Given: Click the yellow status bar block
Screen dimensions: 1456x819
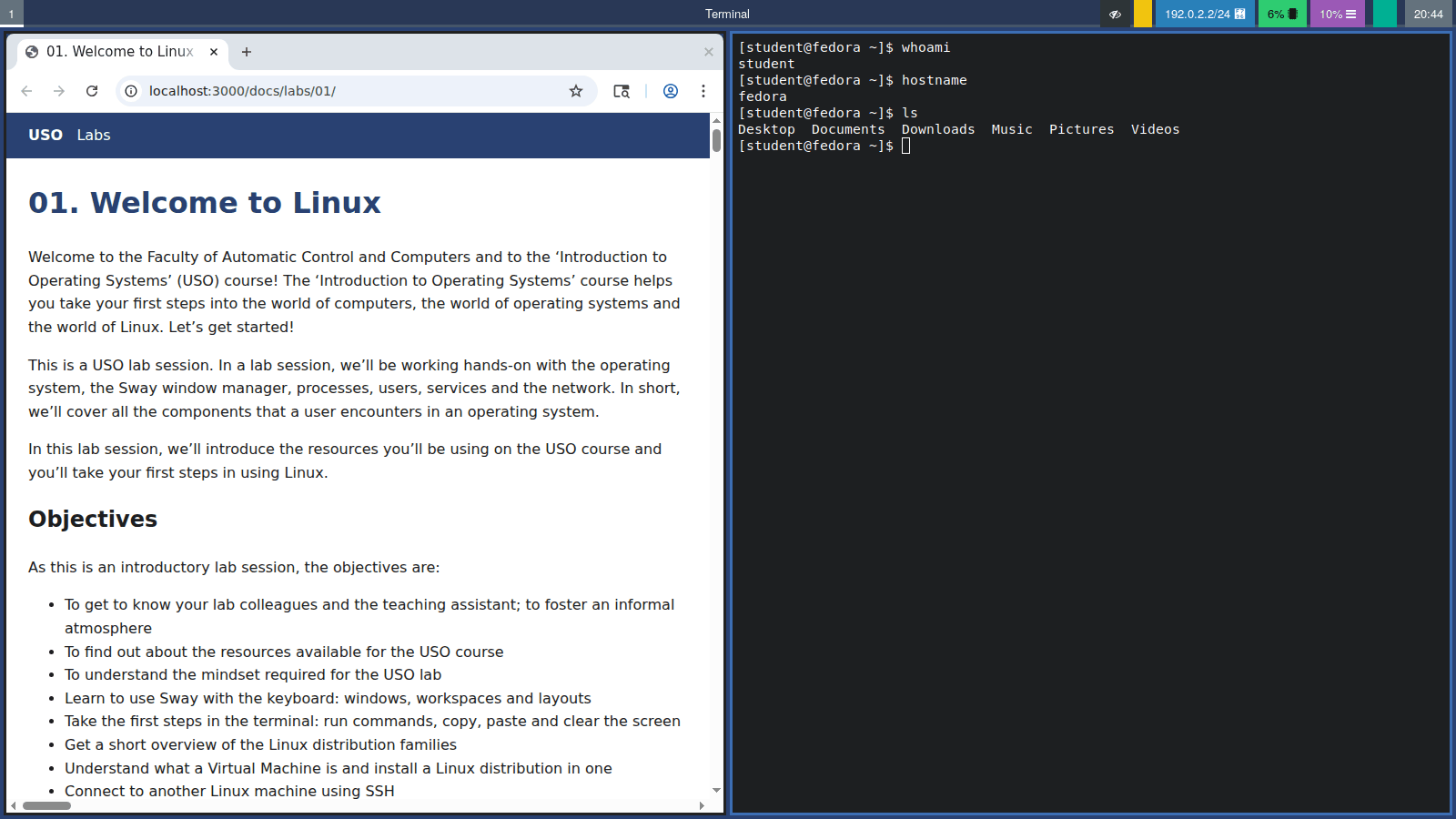Looking at the screenshot, I should pos(1143,14).
